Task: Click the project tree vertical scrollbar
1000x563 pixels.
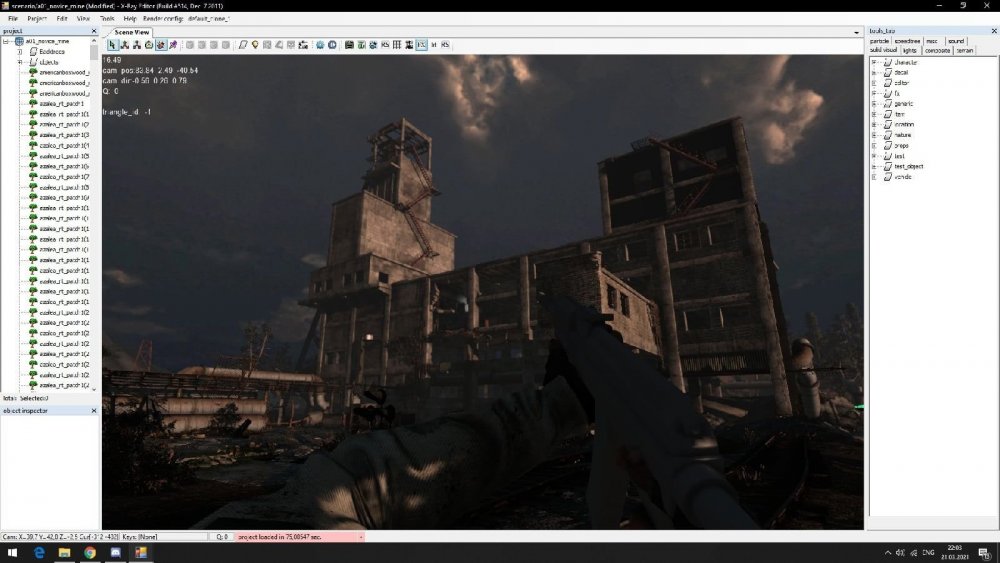Action: click(94, 214)
